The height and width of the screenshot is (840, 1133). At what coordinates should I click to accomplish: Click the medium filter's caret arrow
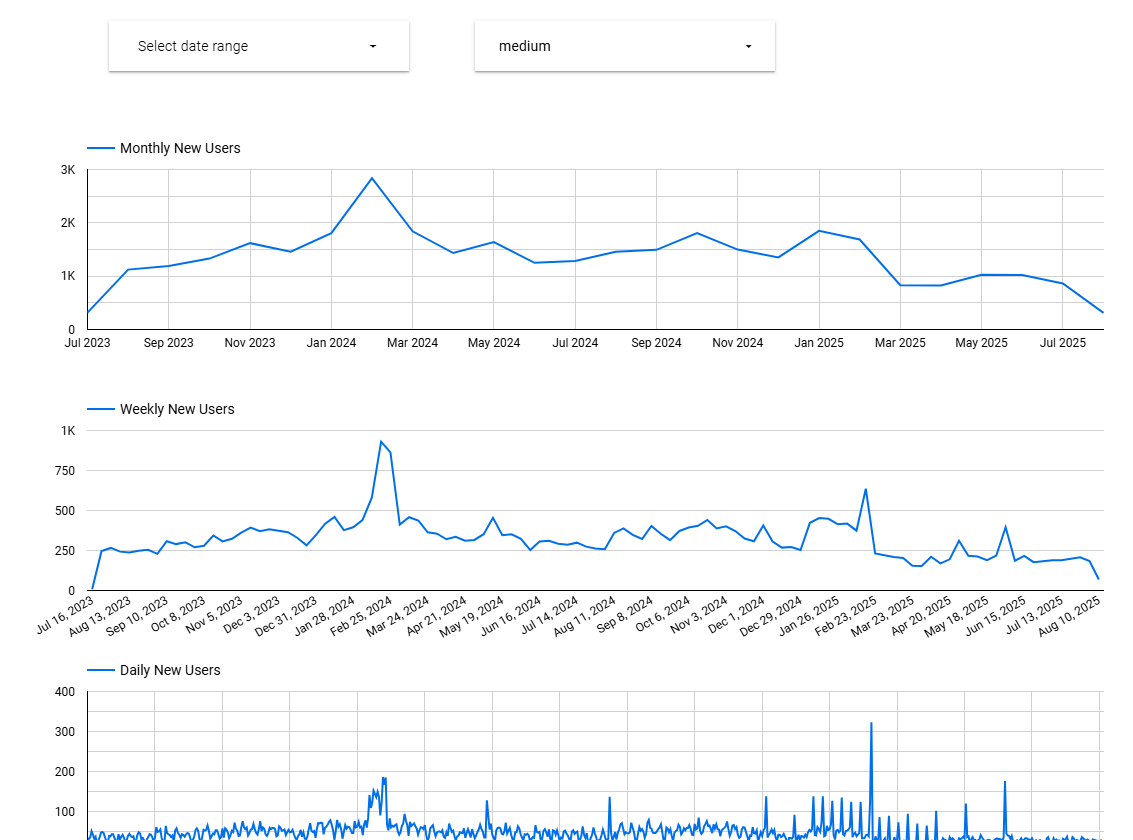(748, 47)
